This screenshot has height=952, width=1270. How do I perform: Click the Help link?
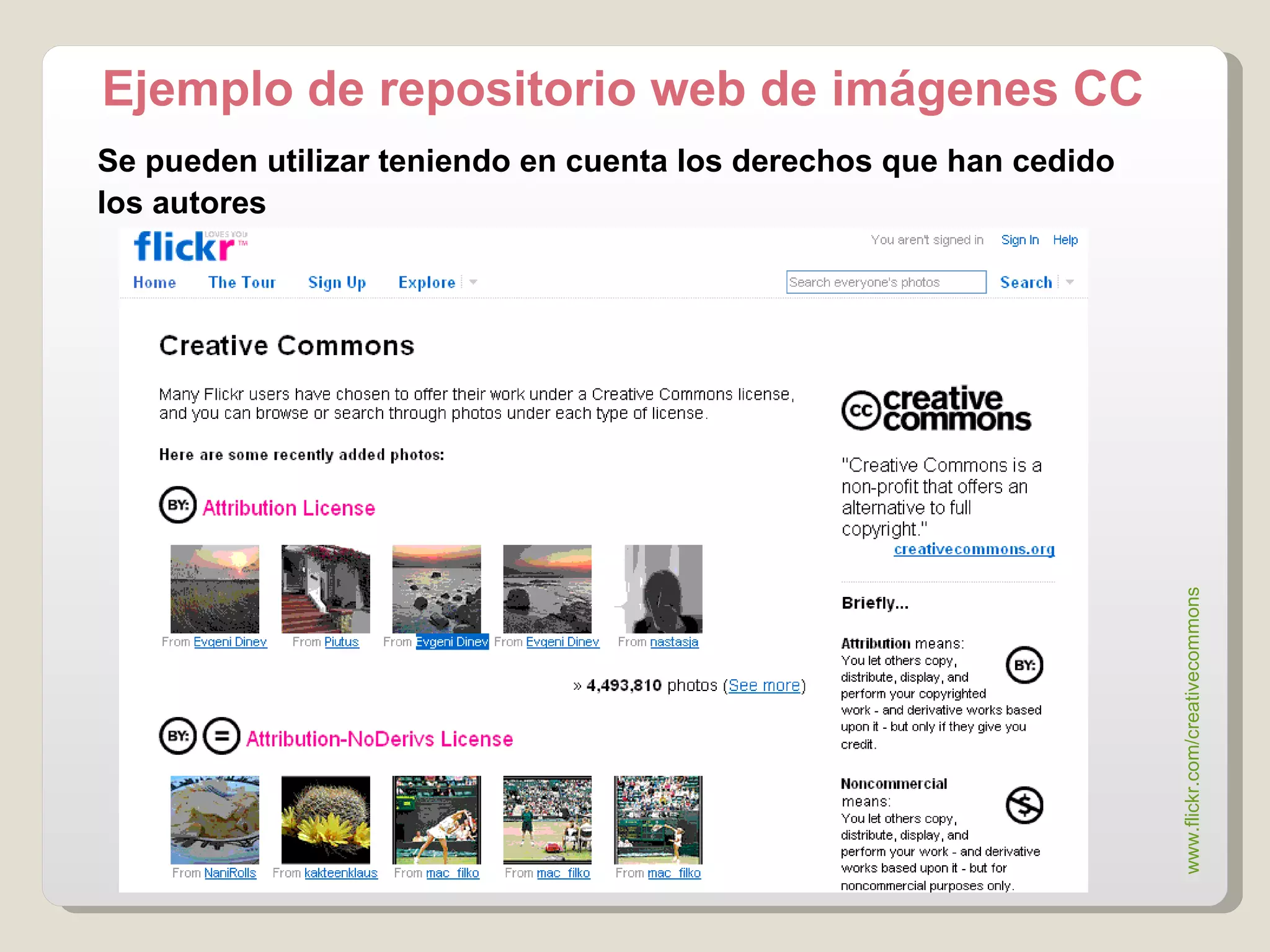[1065, 240]
